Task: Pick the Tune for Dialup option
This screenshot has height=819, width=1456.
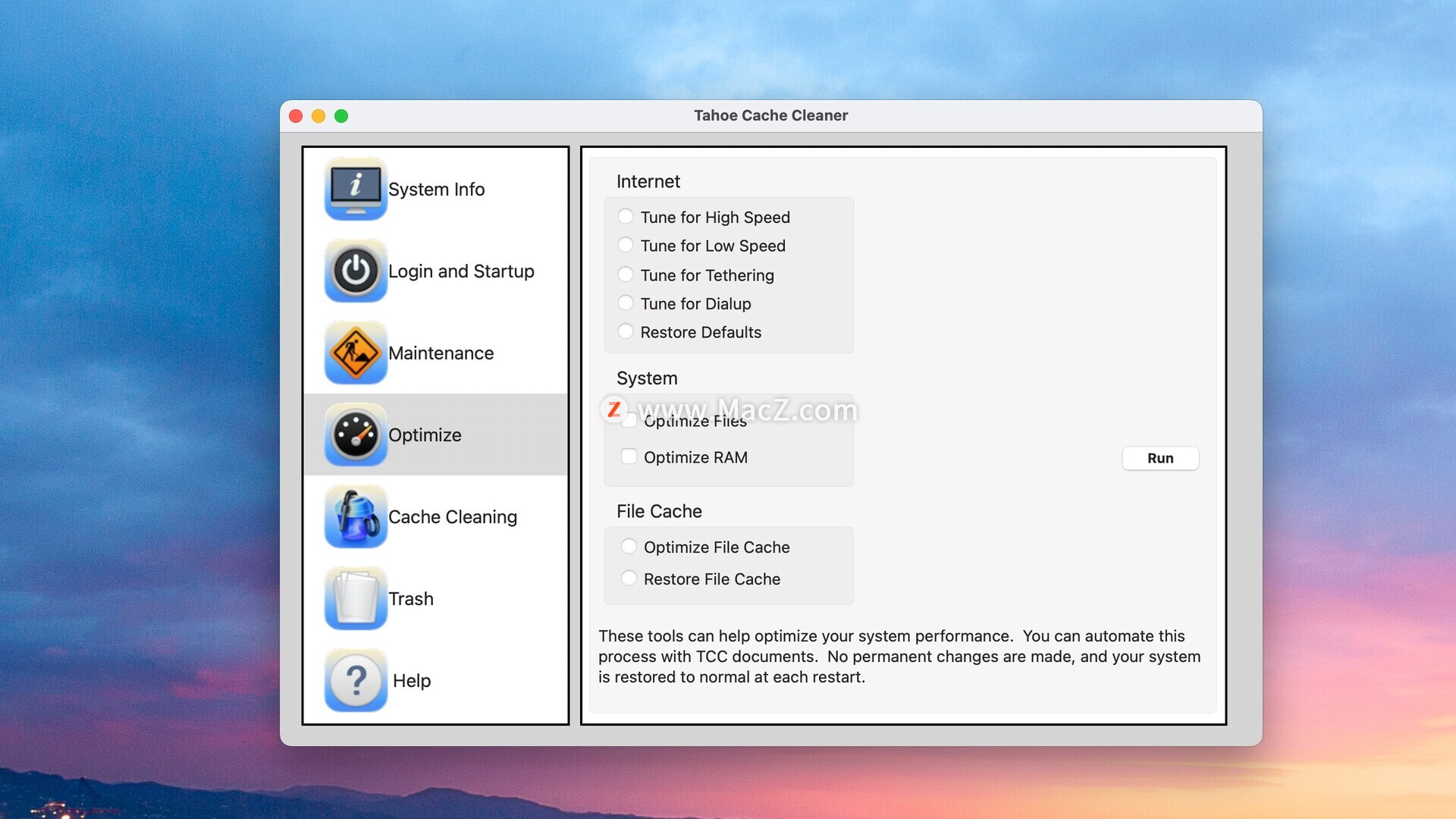Action: click(626, 303)
